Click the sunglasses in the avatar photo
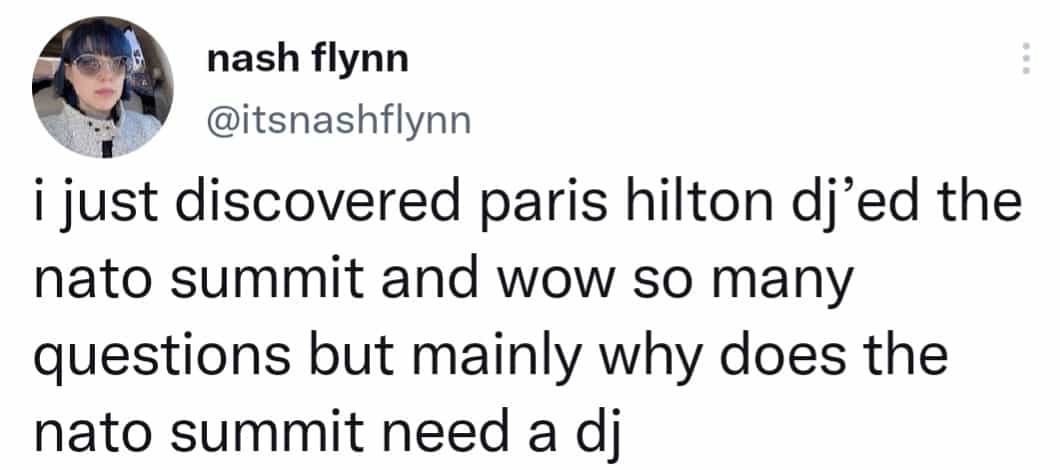Viewport: 1060px width, 470px height. click(x=99, y=64)
